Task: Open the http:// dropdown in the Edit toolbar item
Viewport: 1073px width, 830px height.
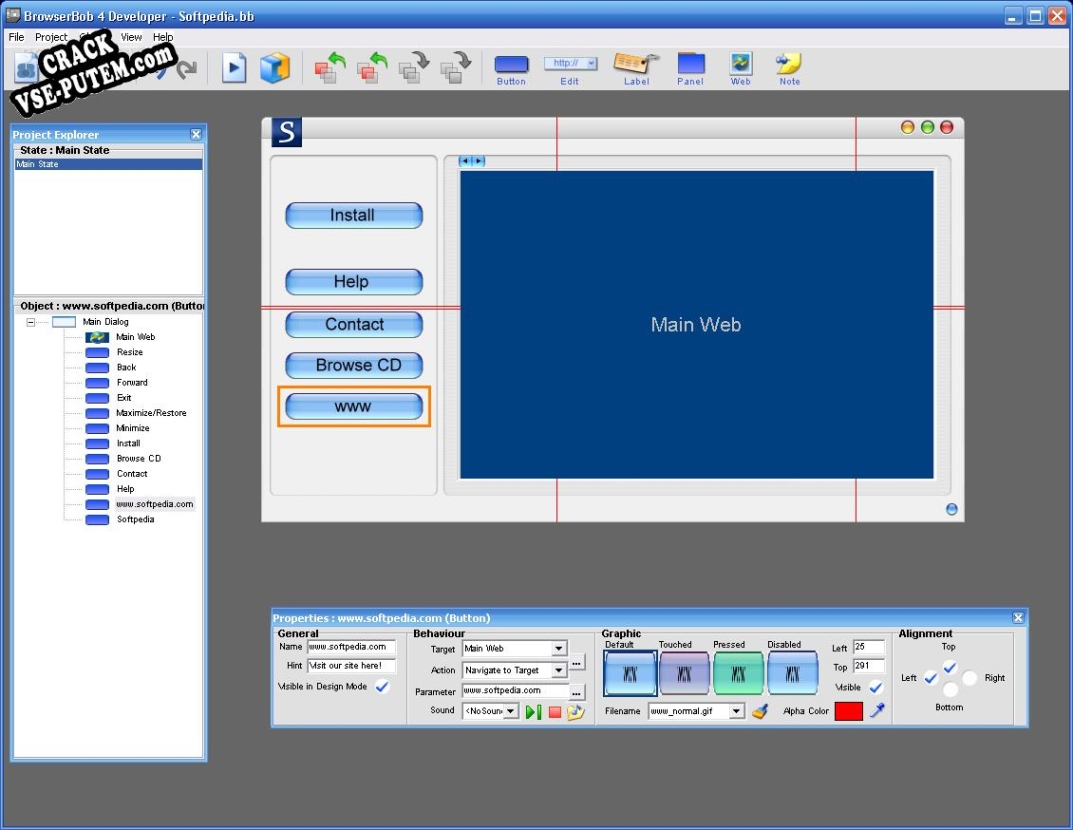Action: (591, 63)
